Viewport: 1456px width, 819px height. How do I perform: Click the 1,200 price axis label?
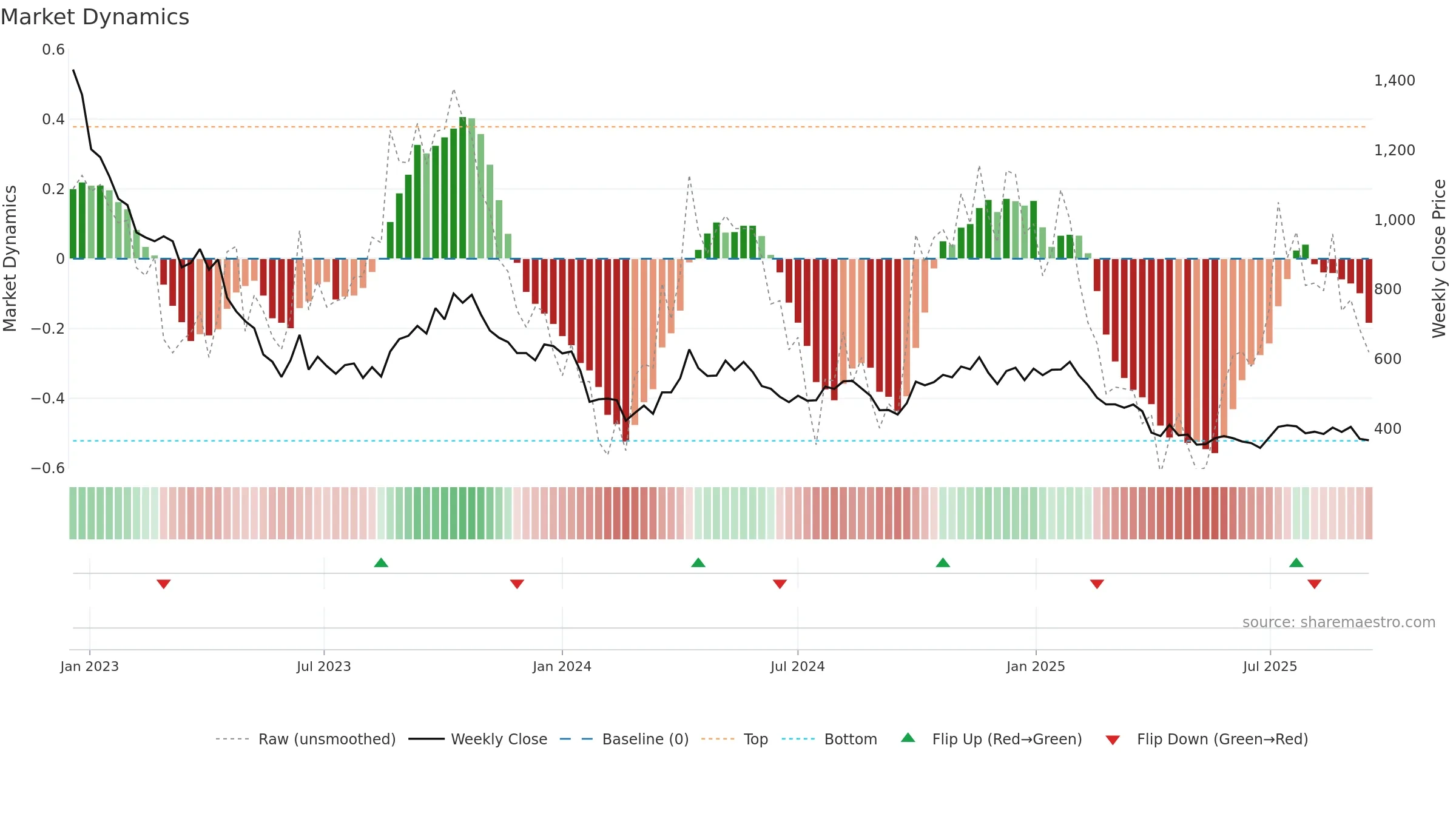coord(1395,150)
